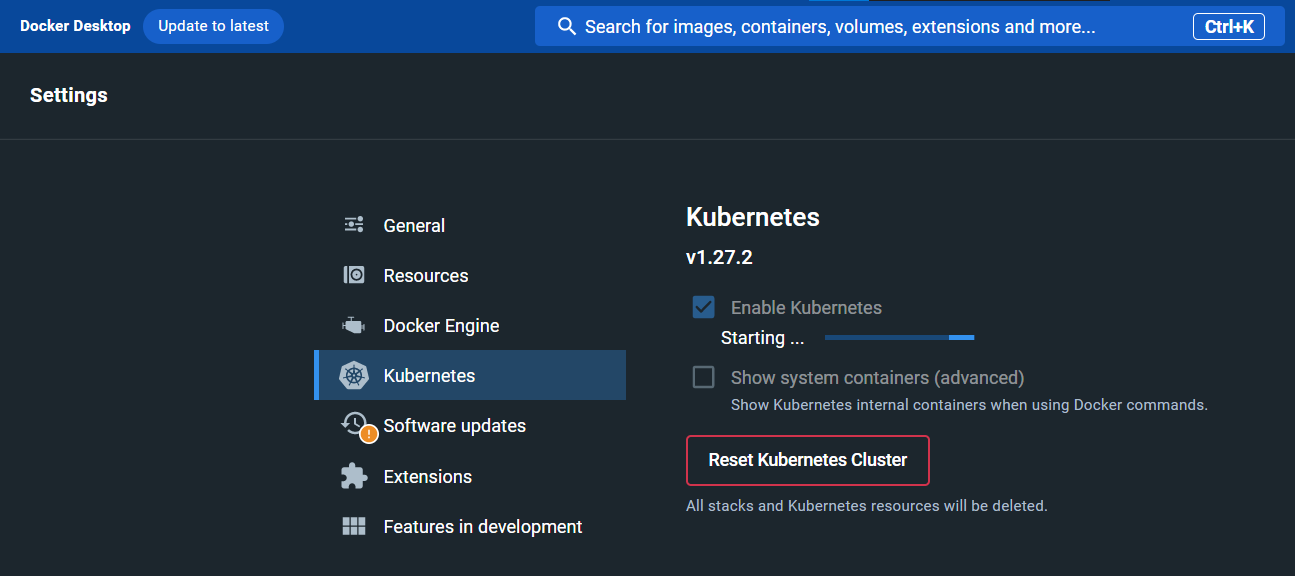
Task: Click the Settings page heading
Action: pyautogui.click(x=69, y=95)
